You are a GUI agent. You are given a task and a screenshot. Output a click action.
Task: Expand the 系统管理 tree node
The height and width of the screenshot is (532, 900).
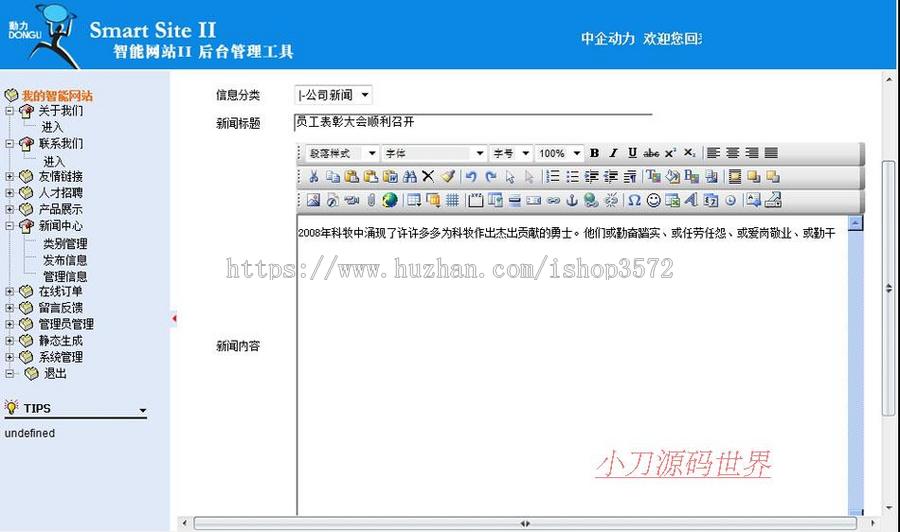point(9,357)
